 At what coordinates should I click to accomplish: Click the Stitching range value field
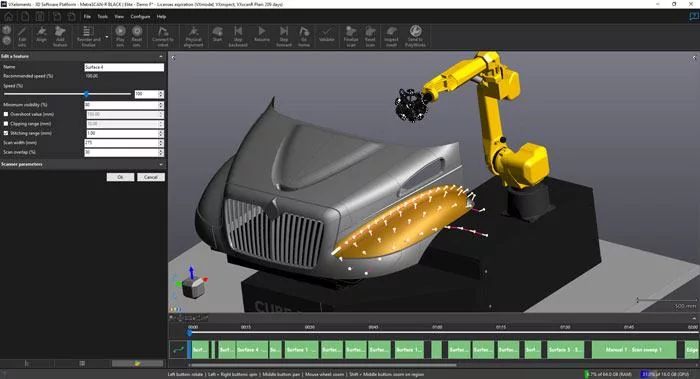pyautogui.click(x=124, y=133)
